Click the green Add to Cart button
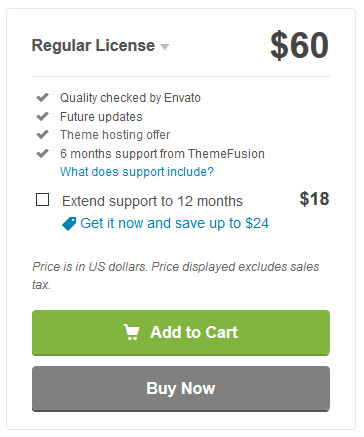 coord(181,333)
